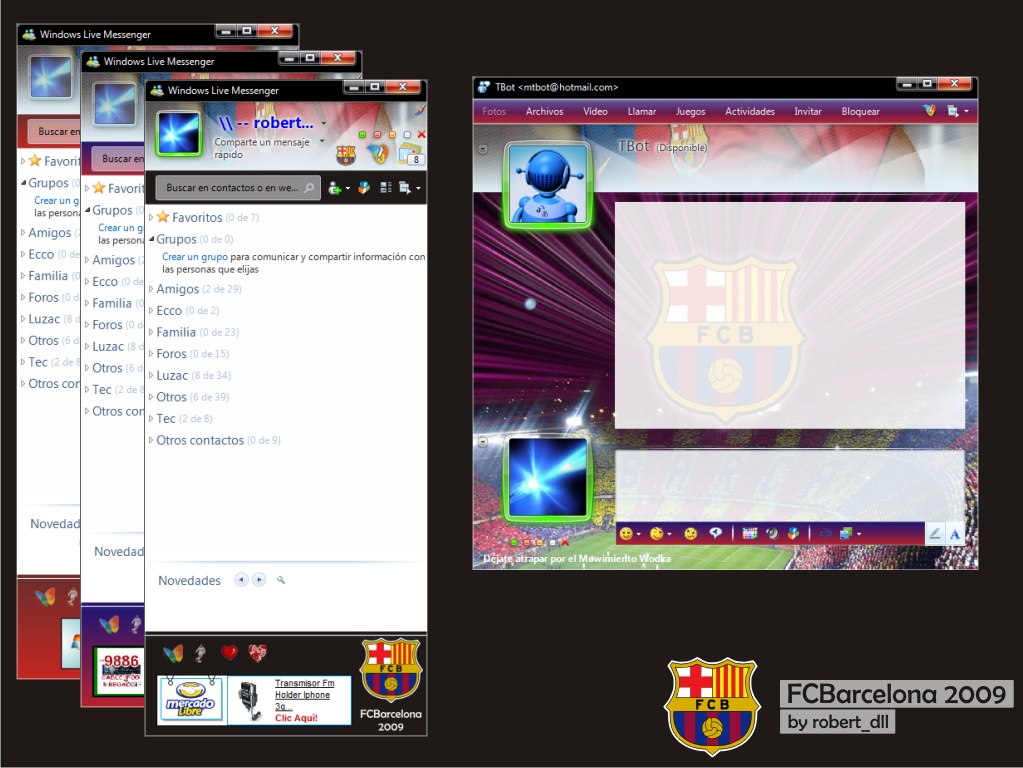Open the background picture icon in chat toolbar
The height and width of the screenshot is (768, 1023).
[846, 533]
